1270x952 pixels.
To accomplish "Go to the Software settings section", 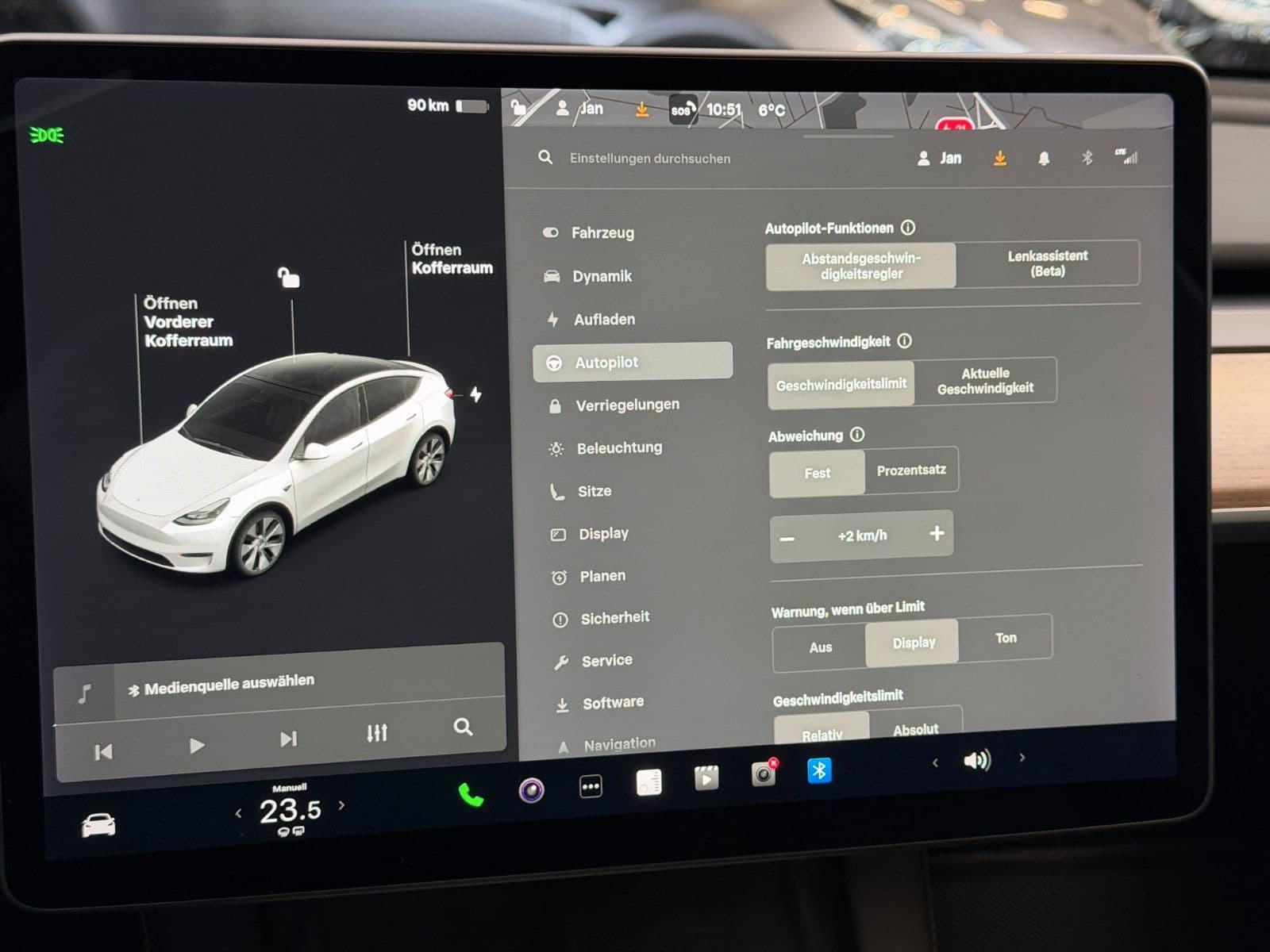I will tap(612, 703).
